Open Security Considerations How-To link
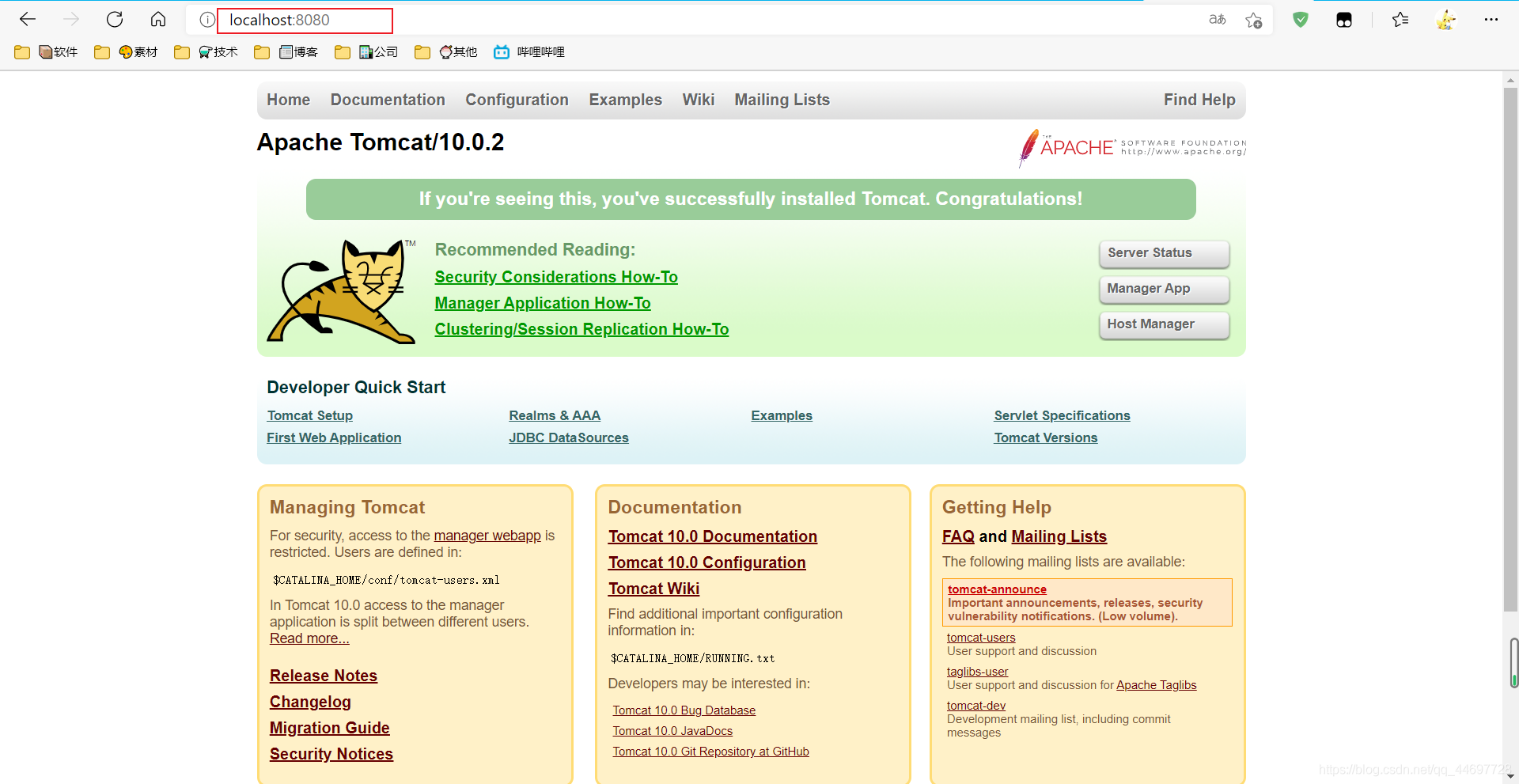Image resolution: width=1519 pixels, height=784 pixels. [x=556, y=277]
